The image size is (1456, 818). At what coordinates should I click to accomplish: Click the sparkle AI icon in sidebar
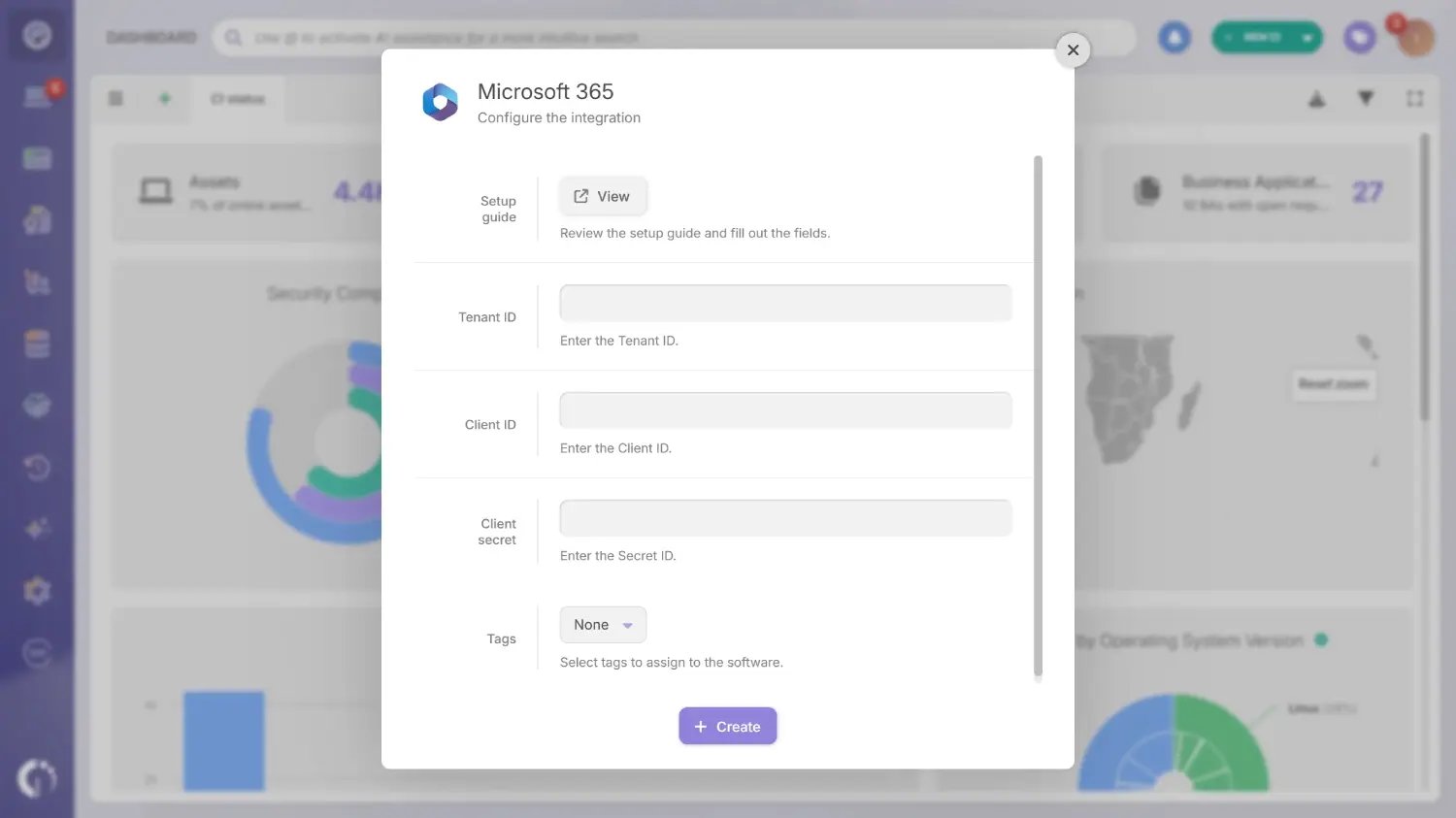[37, 529]
